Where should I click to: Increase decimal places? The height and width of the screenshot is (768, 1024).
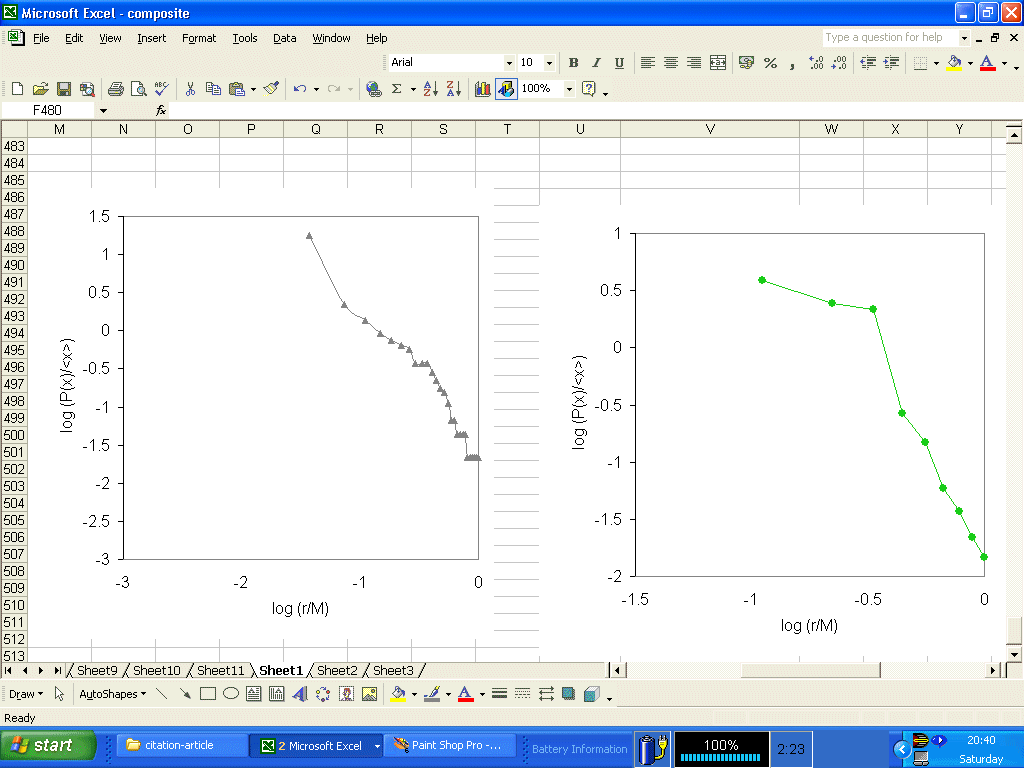(x=816, y=63)
